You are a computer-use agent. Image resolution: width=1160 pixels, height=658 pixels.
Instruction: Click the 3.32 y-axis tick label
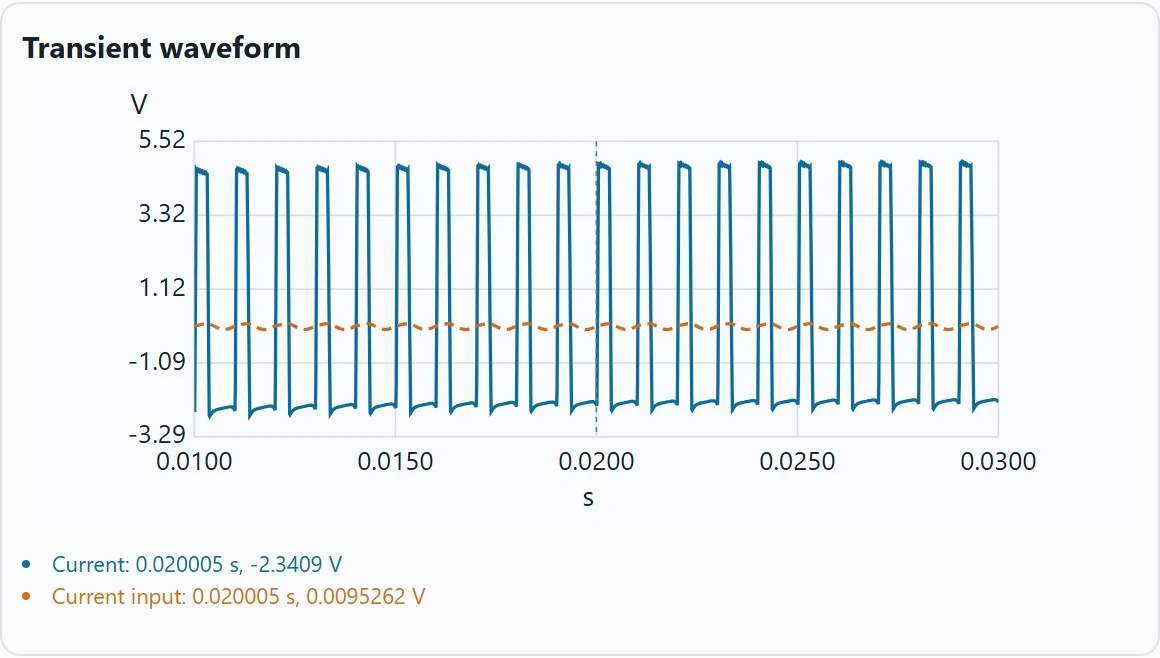click(162, 215)
